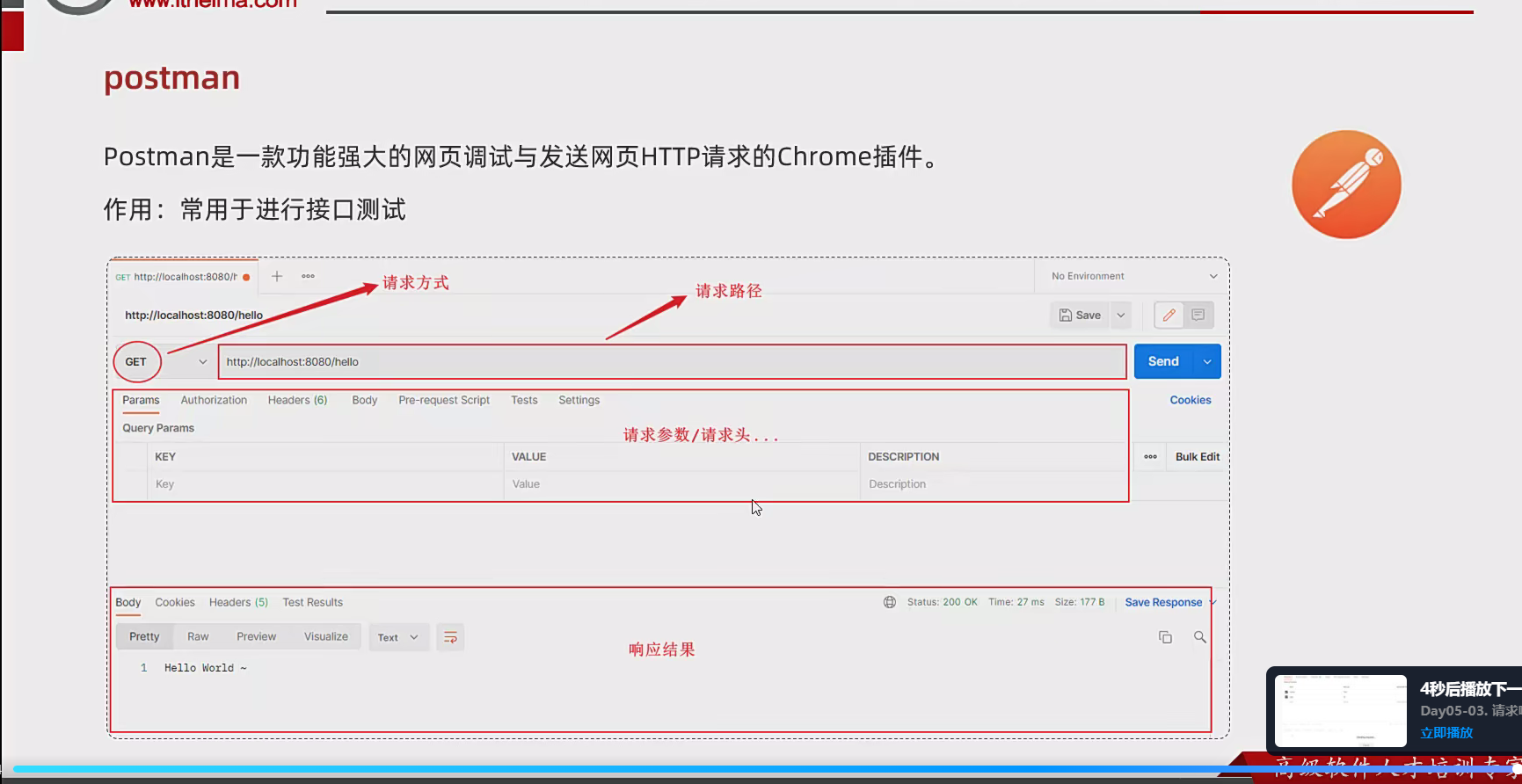Open the GET method dropdown arrow

tap(202, 362)
